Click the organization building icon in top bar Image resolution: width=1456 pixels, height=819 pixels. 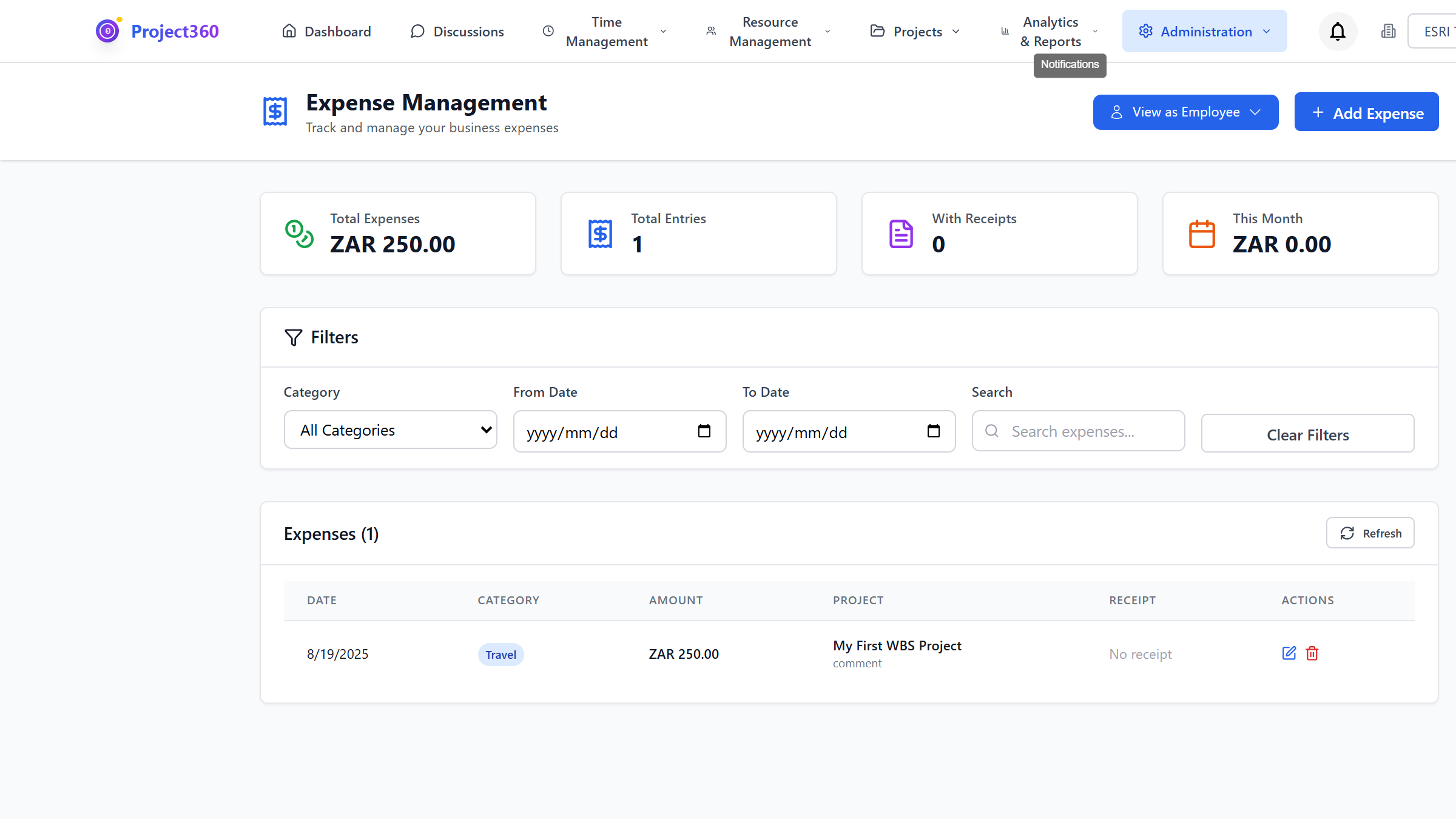1389,31
